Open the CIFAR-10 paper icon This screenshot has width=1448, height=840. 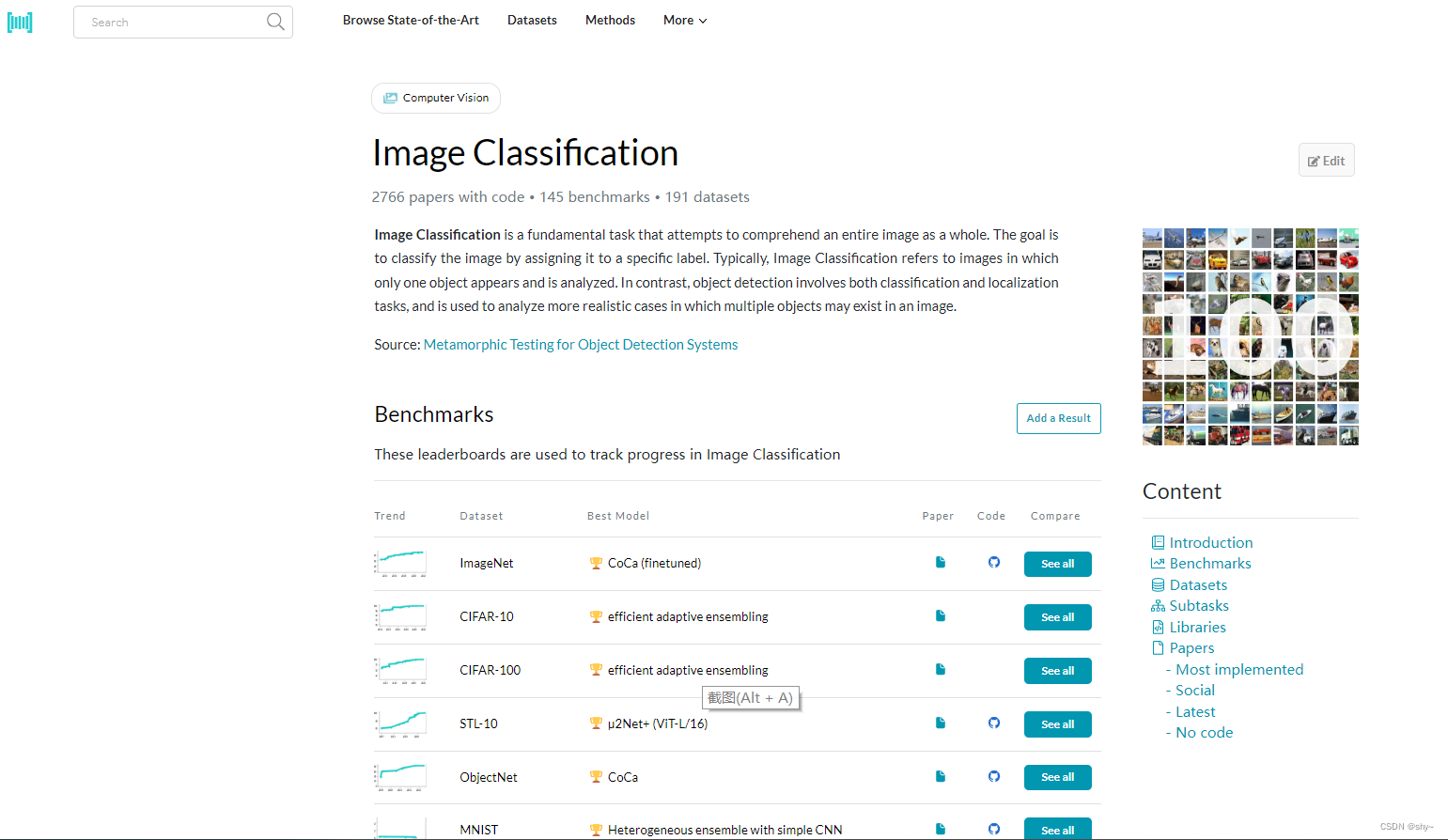[941, 615]
